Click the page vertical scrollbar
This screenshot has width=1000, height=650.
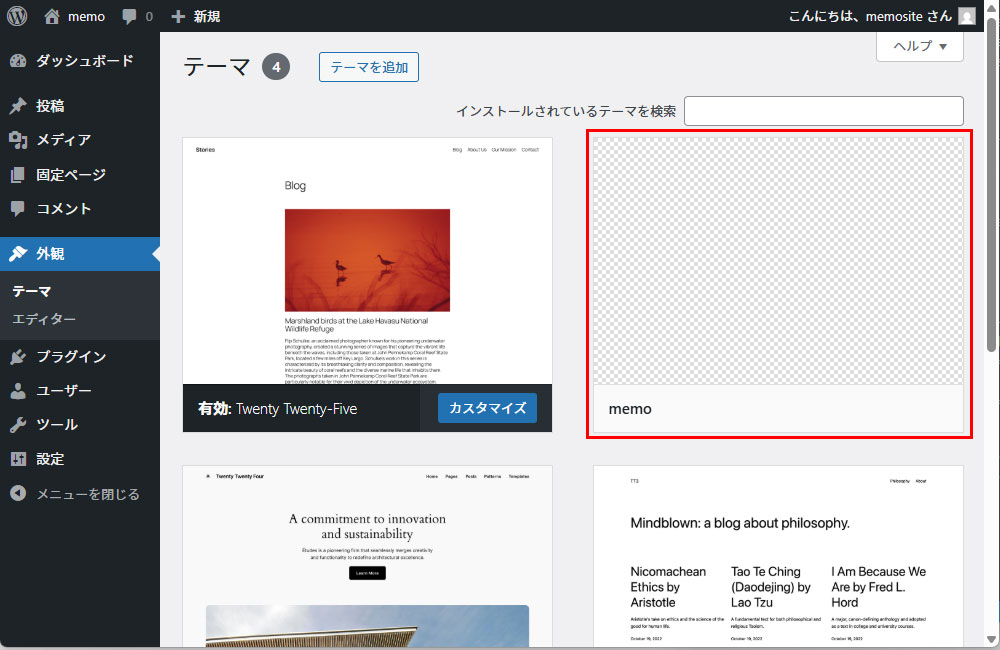(x=991, y=190)
